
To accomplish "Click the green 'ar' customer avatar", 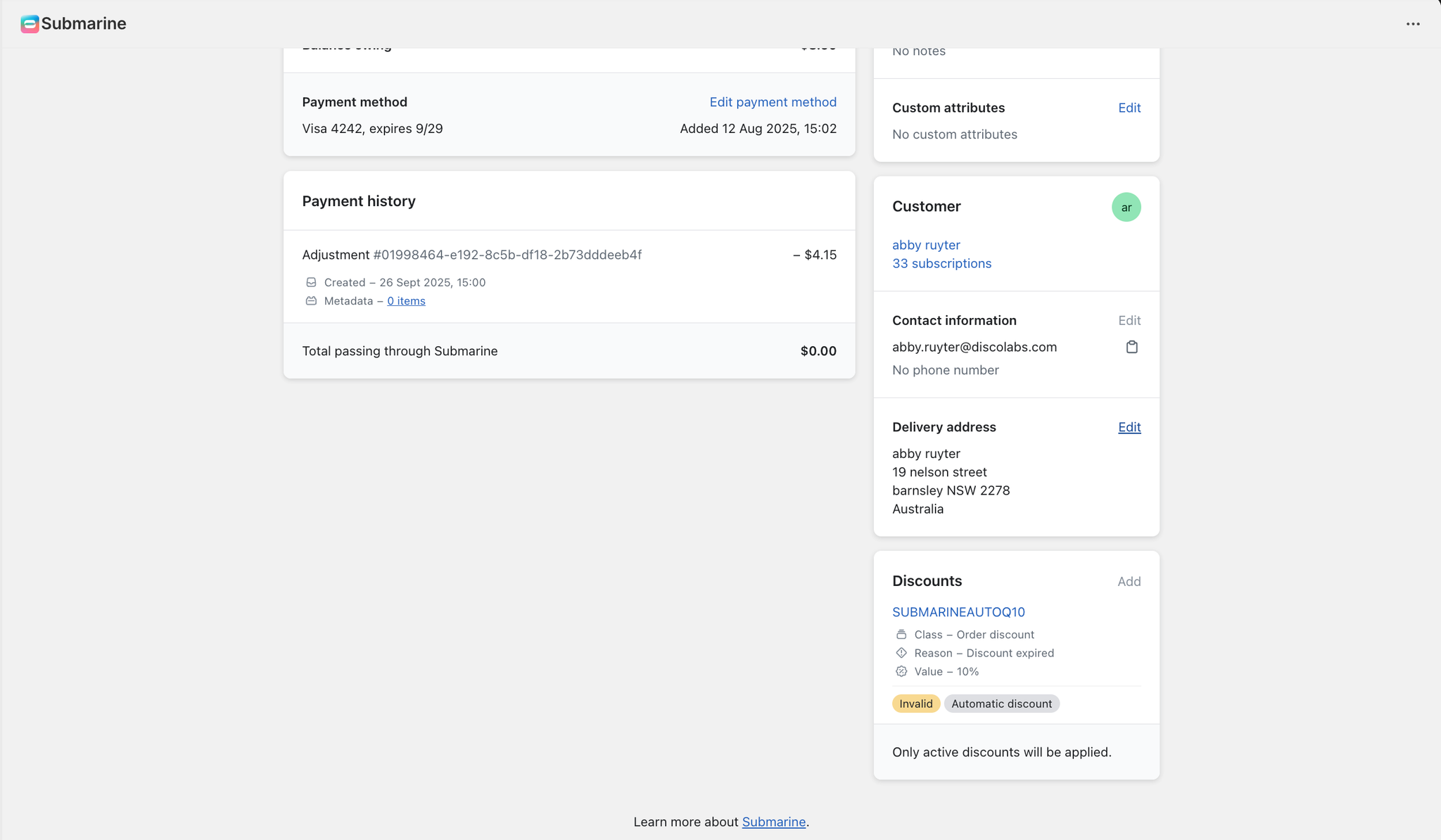I will tap(1126, 207).
